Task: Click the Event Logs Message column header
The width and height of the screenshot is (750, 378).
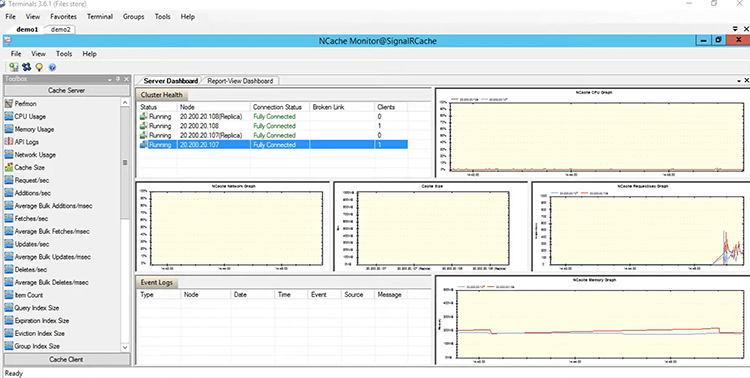Action: coord(391,294)
